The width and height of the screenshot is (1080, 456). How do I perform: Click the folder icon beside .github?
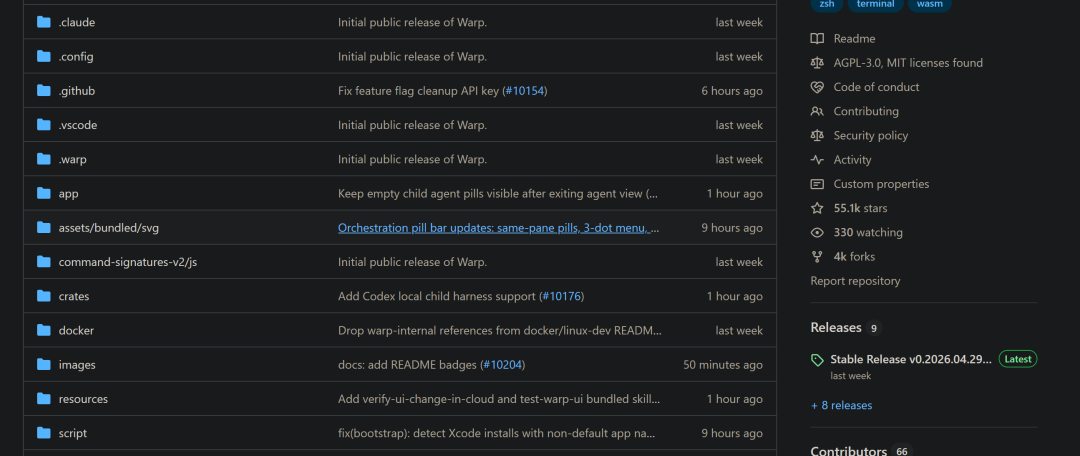click(44, 90)
